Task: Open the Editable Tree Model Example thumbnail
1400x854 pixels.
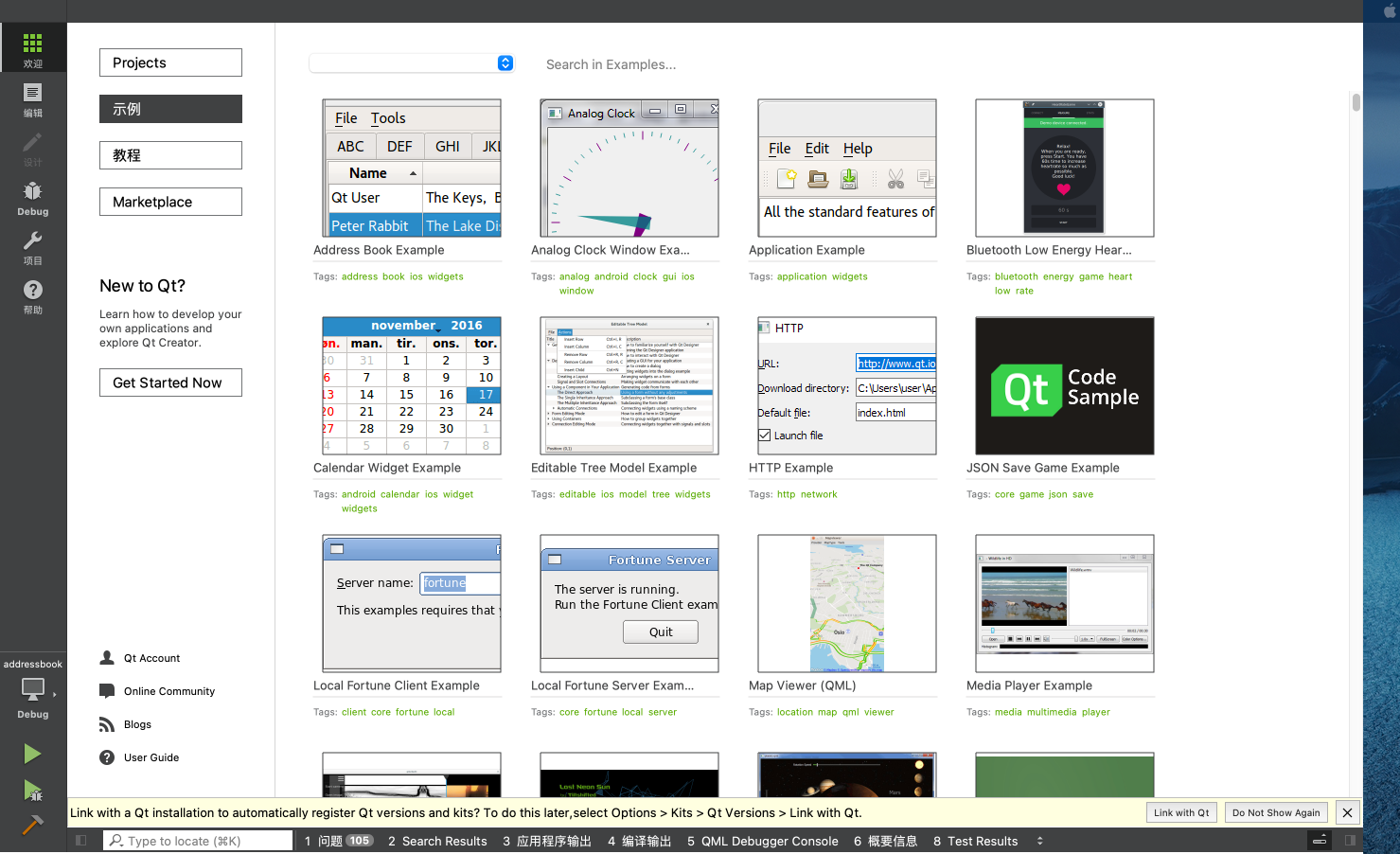Action: coord(629,386)
